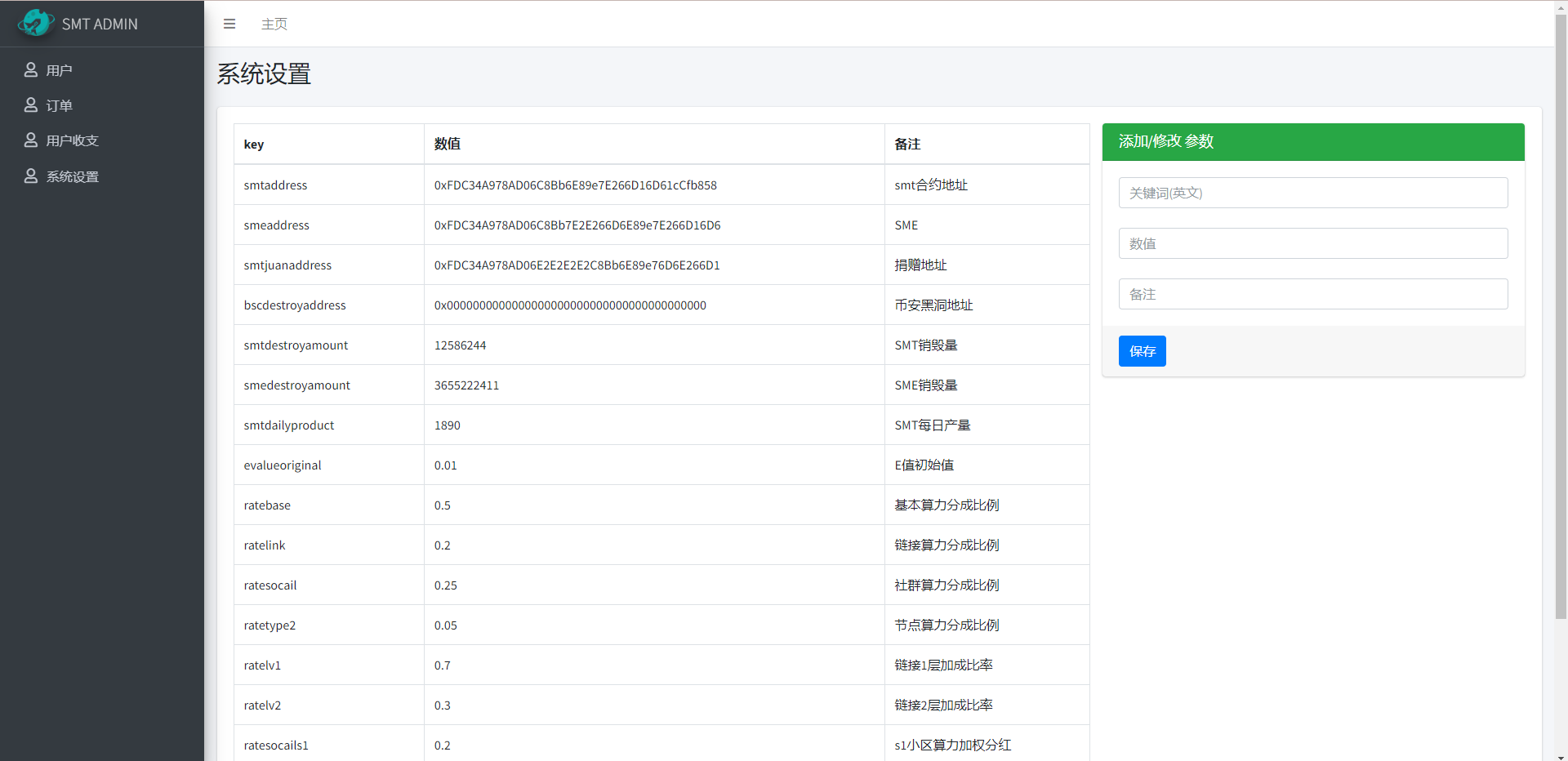Click the 关键词(英文) input field
The width and height of the screenshot is (1568, 761).
(x=1312, y=193)
